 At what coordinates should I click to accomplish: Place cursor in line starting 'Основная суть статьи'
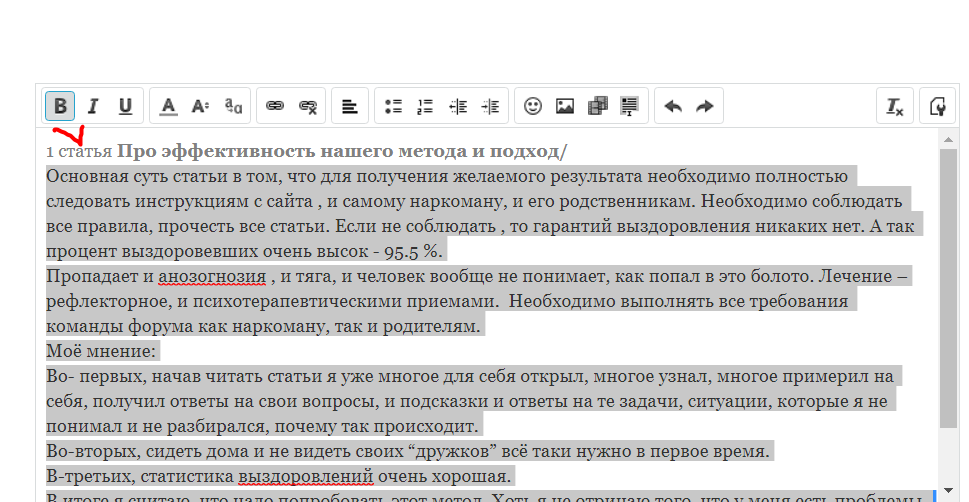coord(447,177)
